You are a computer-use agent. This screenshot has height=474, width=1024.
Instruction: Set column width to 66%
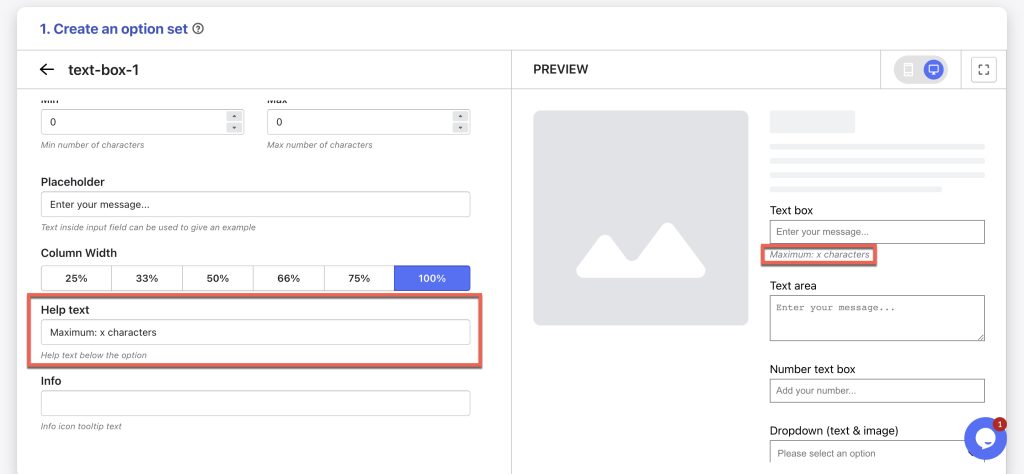[289, 278]
